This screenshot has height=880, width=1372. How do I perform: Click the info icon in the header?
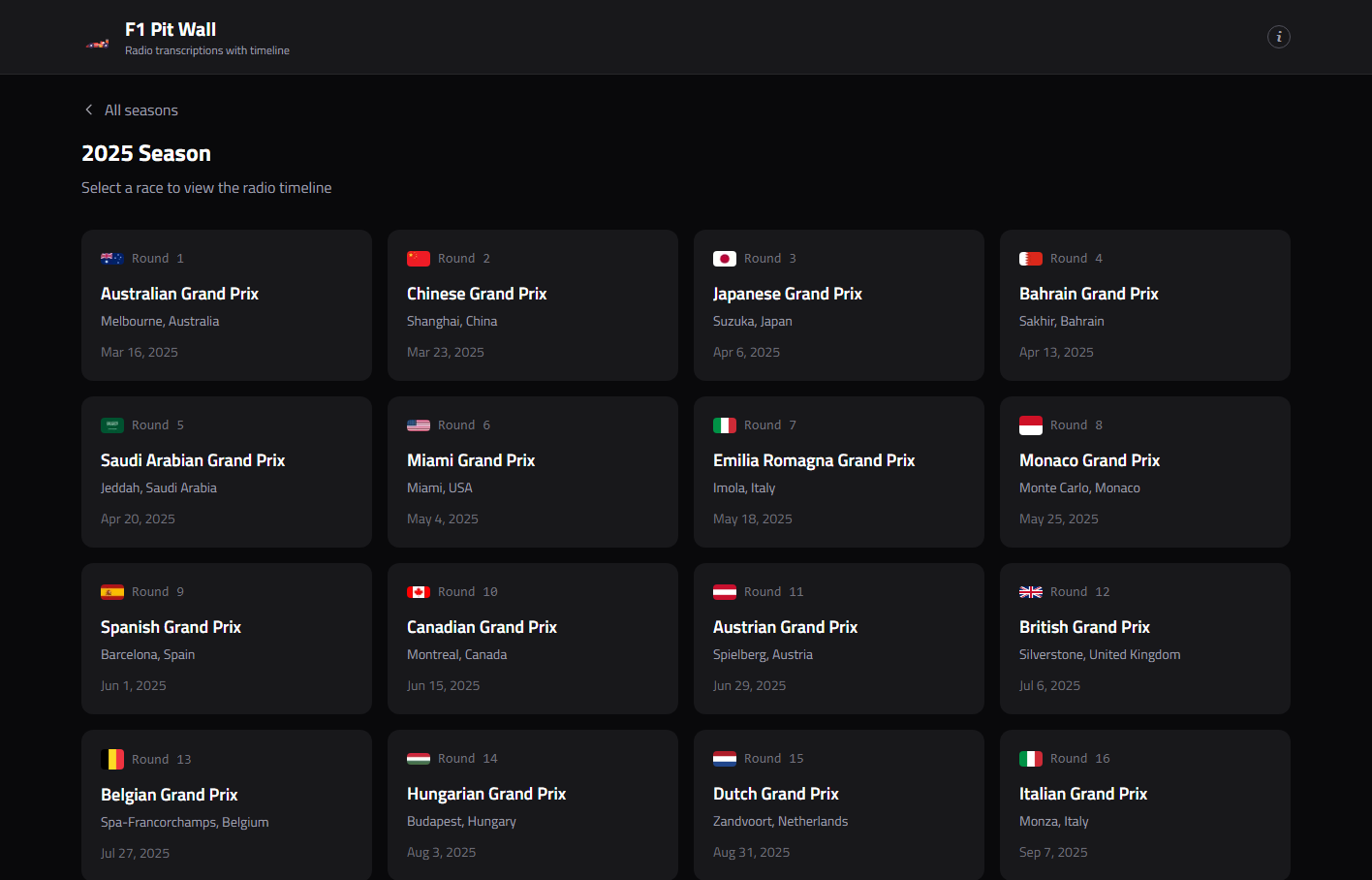(x=1279, y=37)
